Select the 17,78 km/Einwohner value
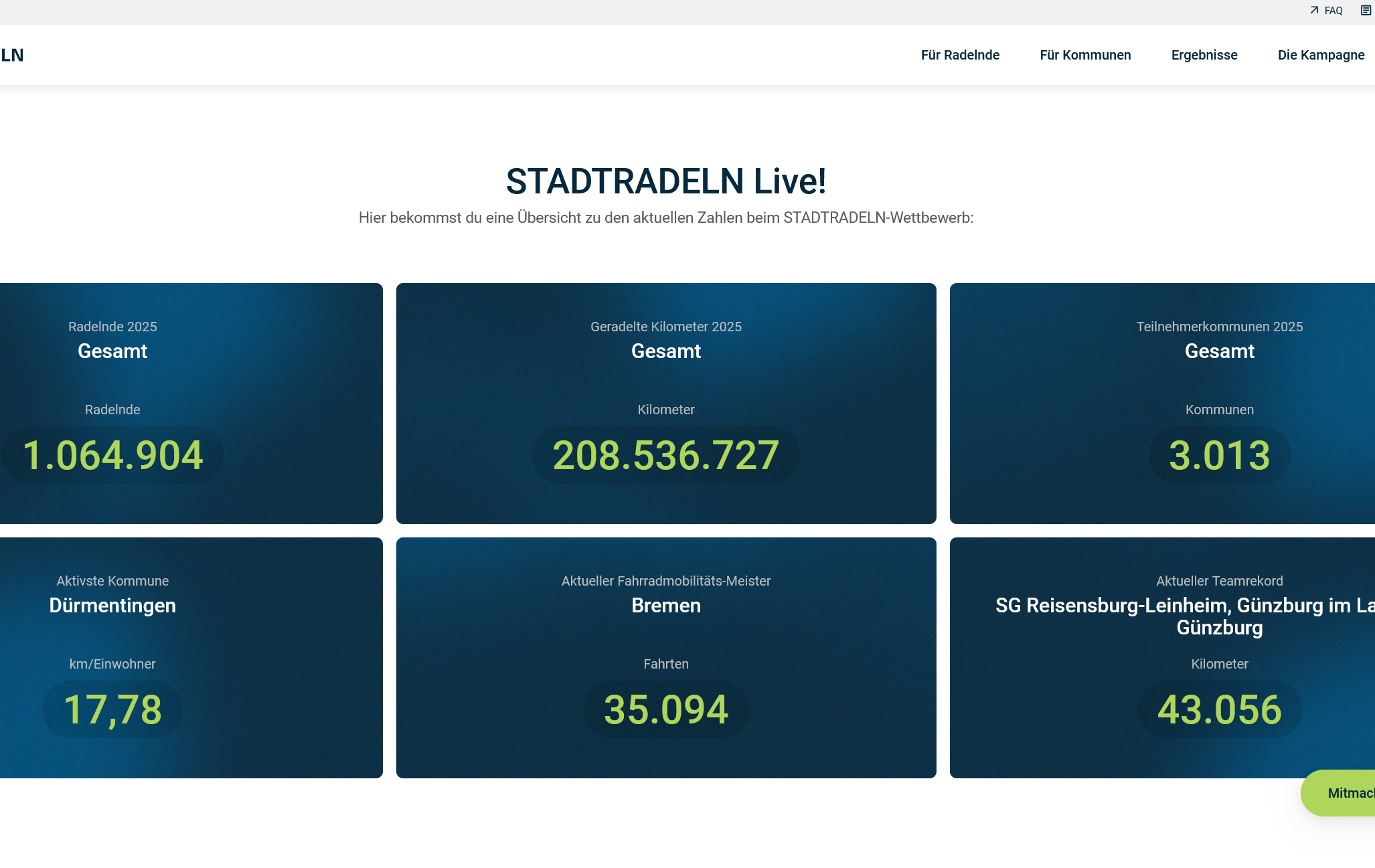Screen dimensions: 1375x868 [x=112, y=709]
